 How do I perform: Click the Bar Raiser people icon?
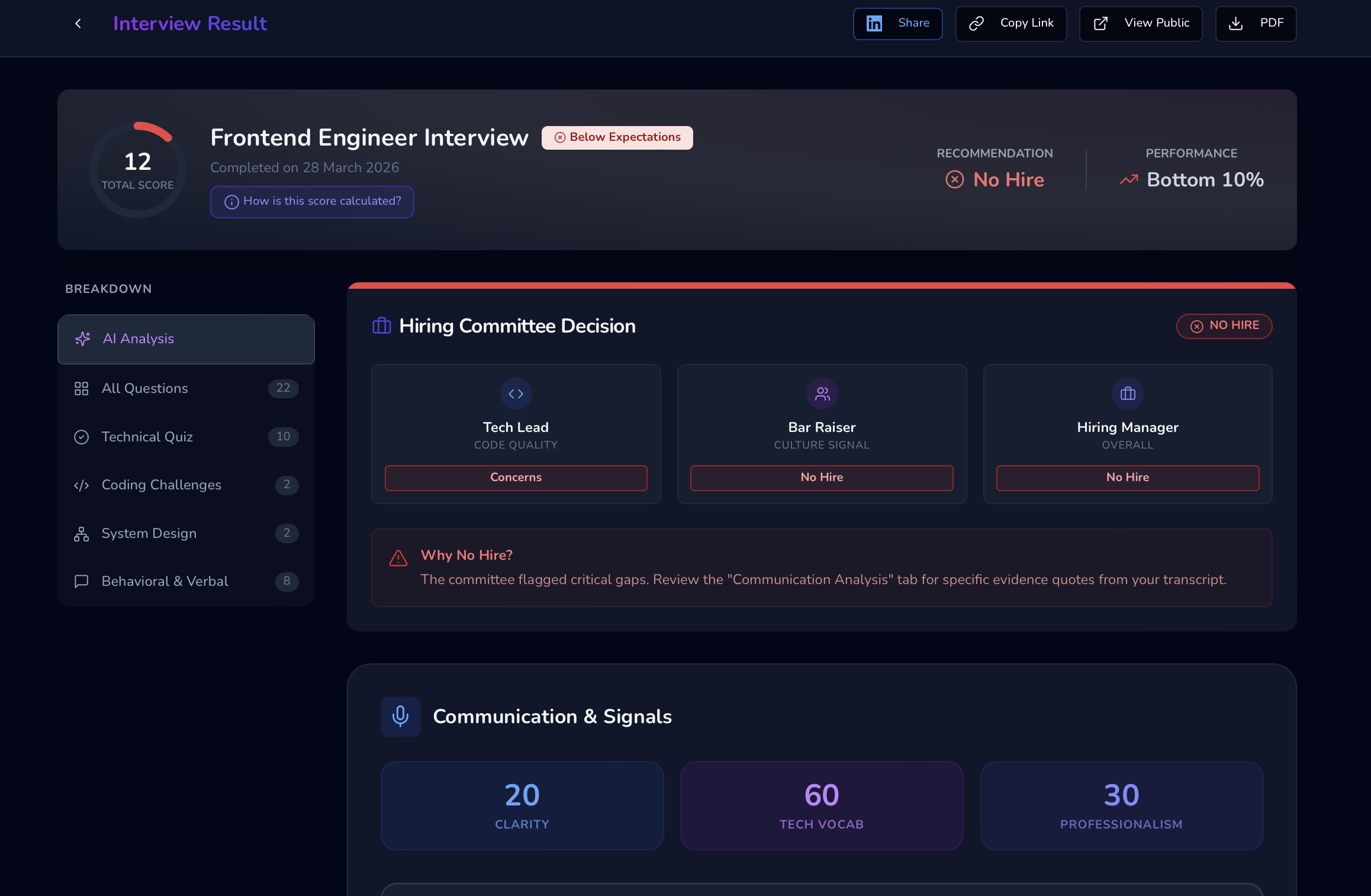point(822,393)
